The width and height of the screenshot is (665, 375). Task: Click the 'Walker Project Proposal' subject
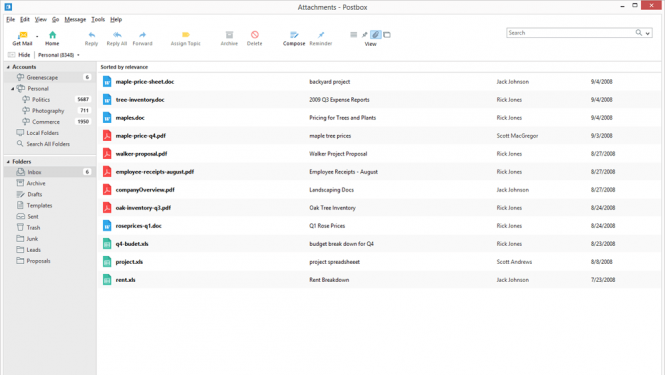[x=338, y=154]
